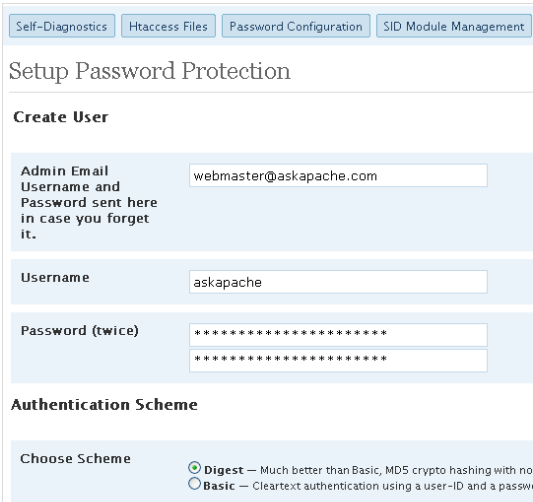Viewport: 533px width, 502px height.
Task: Click the Password (twice) label
Action: (80, 330)
